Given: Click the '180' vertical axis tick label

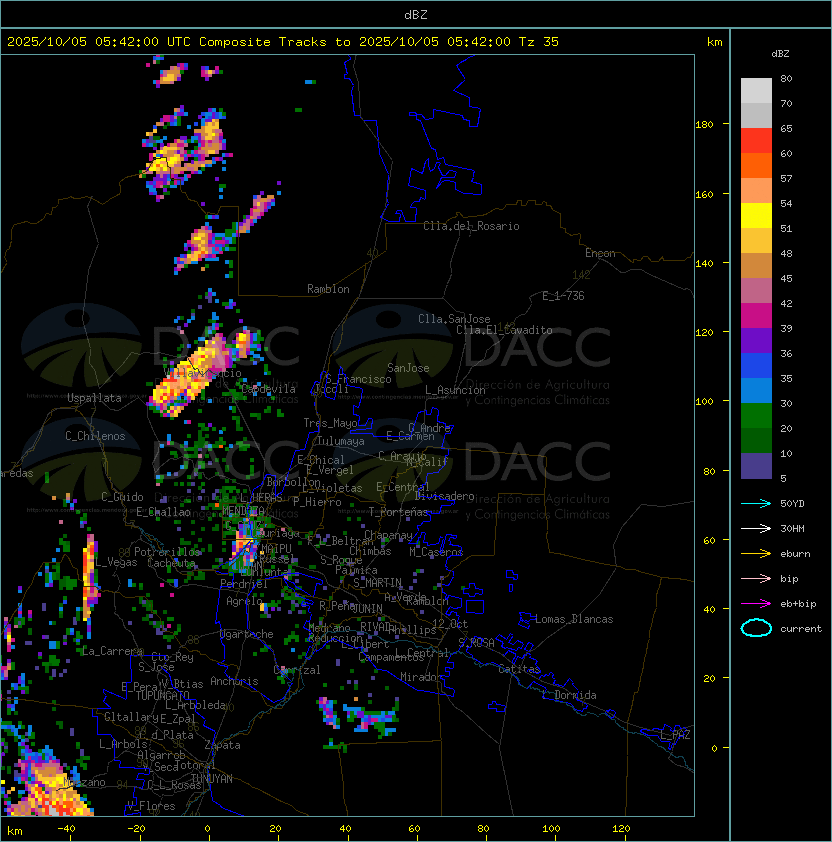Looking at the screenshot, I should [704, 125].
